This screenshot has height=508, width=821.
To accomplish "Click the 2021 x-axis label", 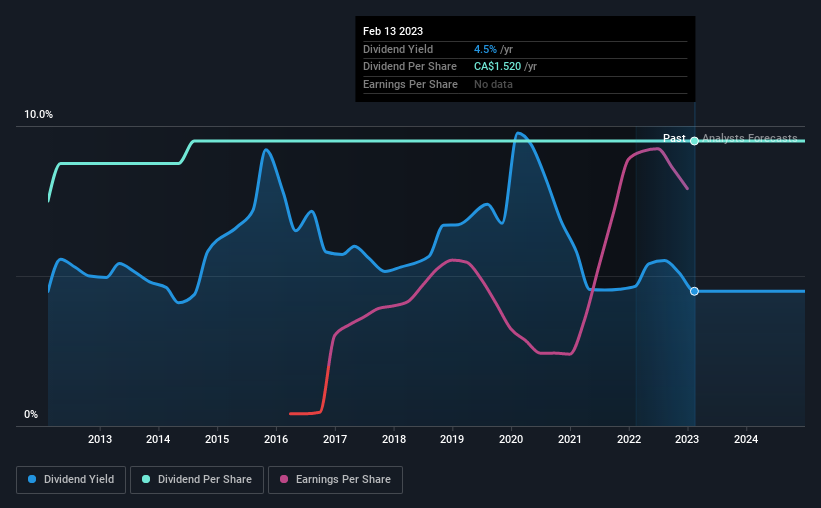I will point(570,439).
